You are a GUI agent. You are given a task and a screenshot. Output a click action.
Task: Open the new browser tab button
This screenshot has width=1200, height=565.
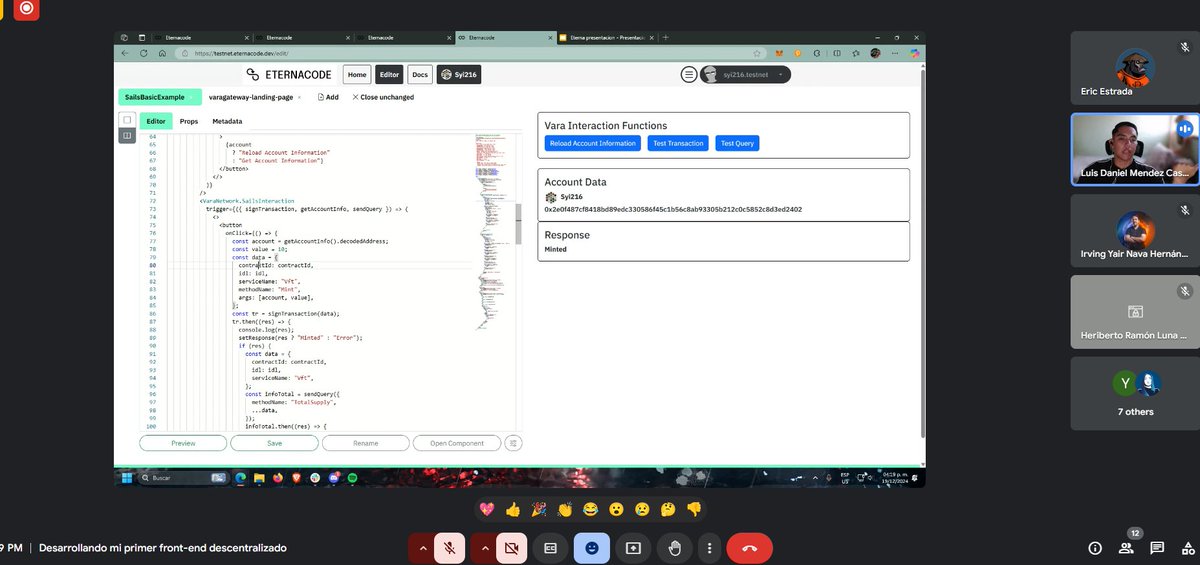pos(666,37)
